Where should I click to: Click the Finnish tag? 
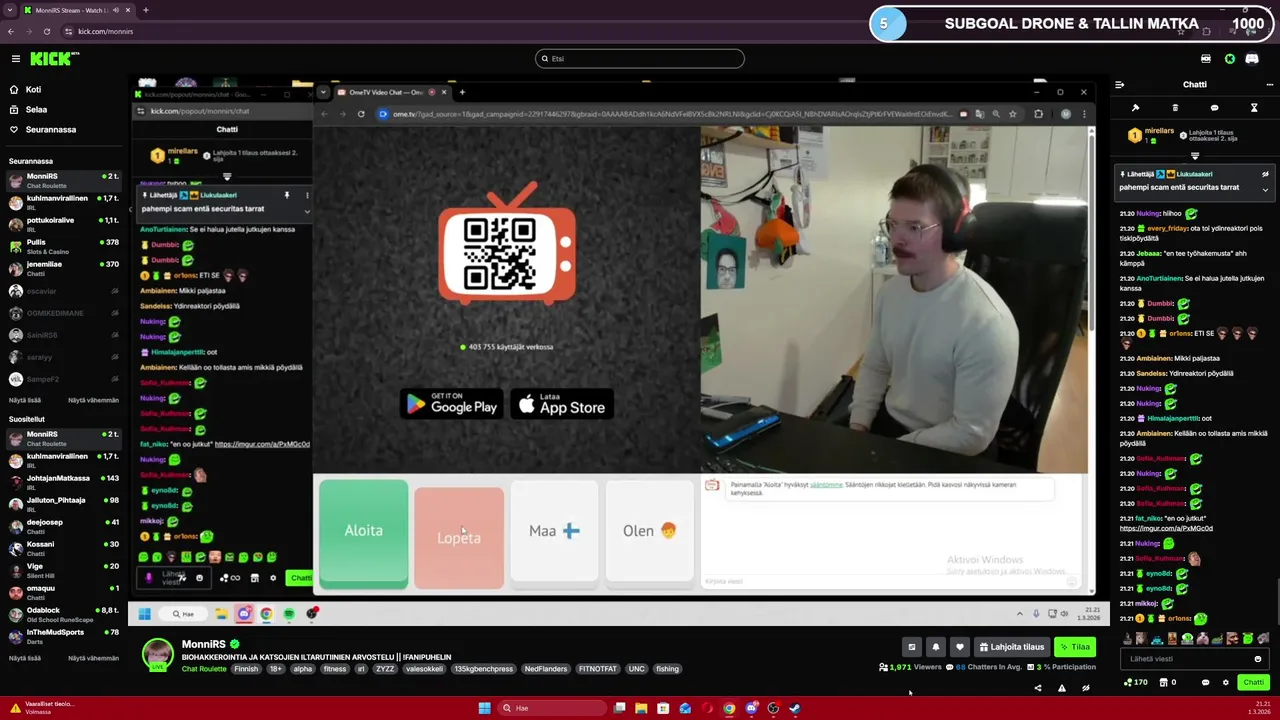(x=246, y=669)
